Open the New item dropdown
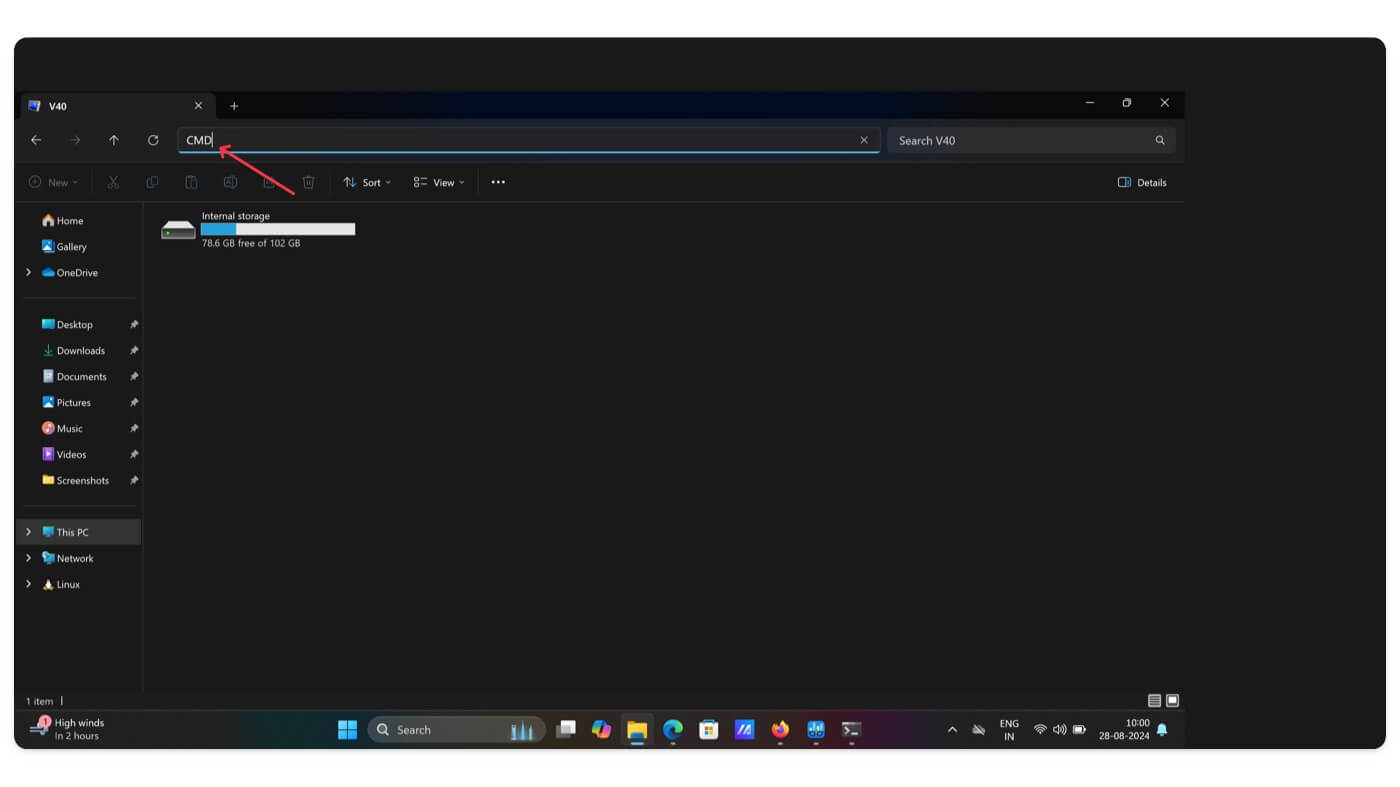 54,182
